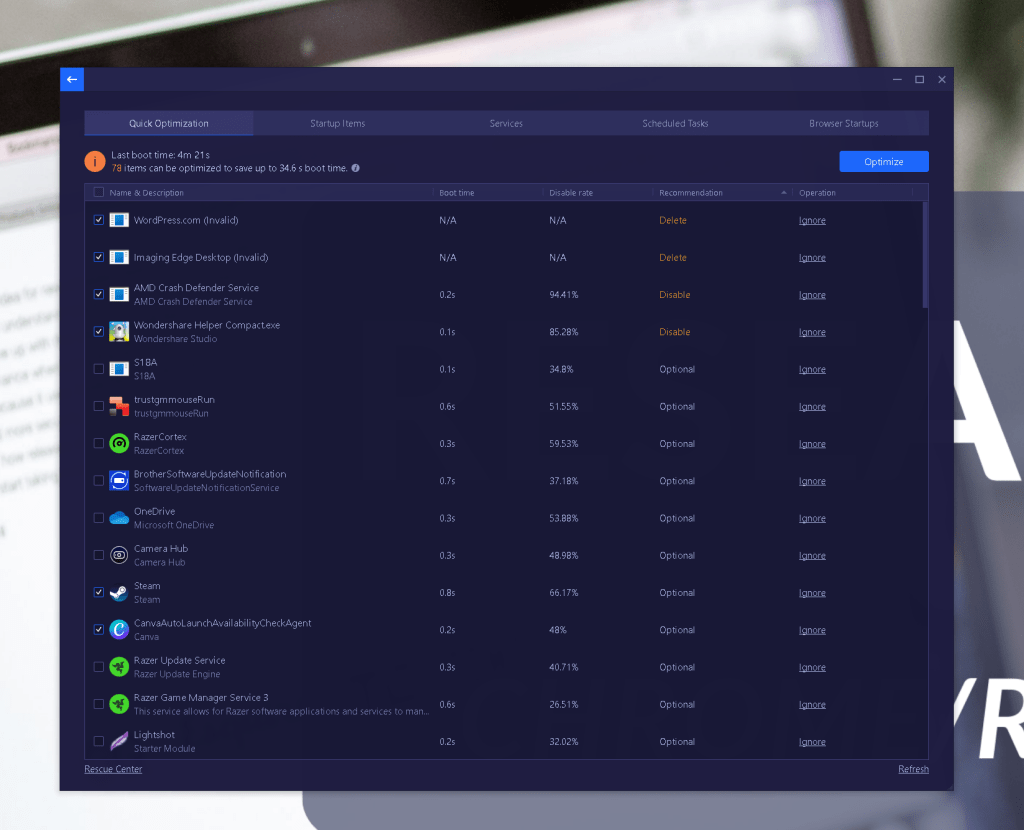The width and height of the screenshot is (1024, 830).
Task: Click the trustgmmouseRun icon
Action: click(119, 406)
